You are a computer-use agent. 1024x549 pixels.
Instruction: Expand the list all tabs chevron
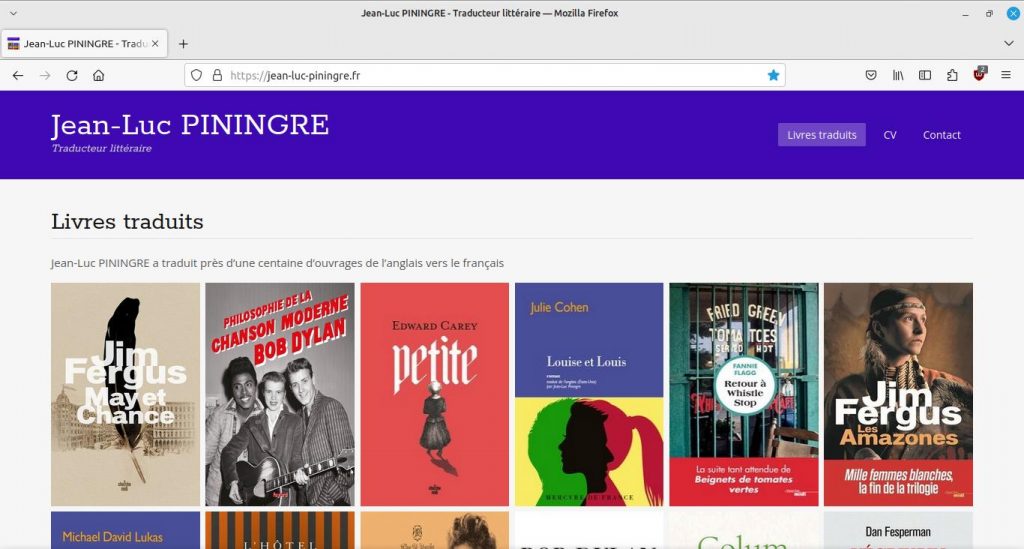pyautogui.click(x=1008, y=44)
